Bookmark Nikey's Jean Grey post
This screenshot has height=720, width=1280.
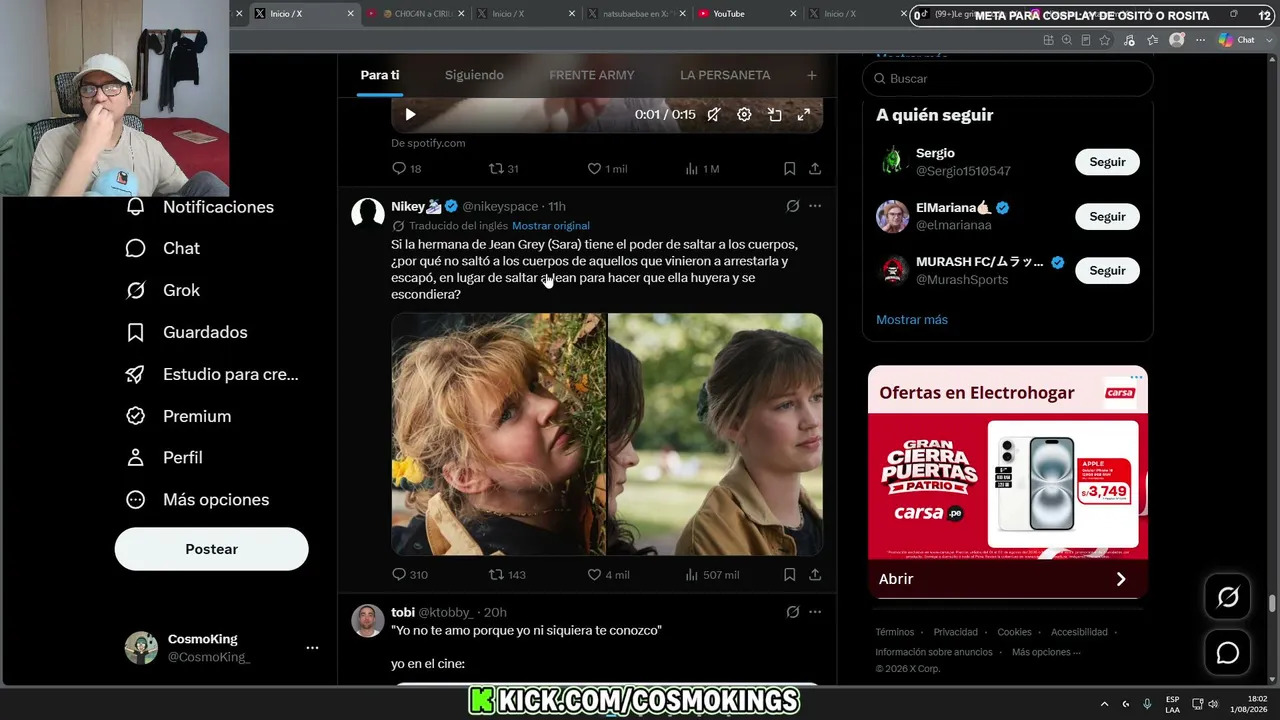point(790,575)
